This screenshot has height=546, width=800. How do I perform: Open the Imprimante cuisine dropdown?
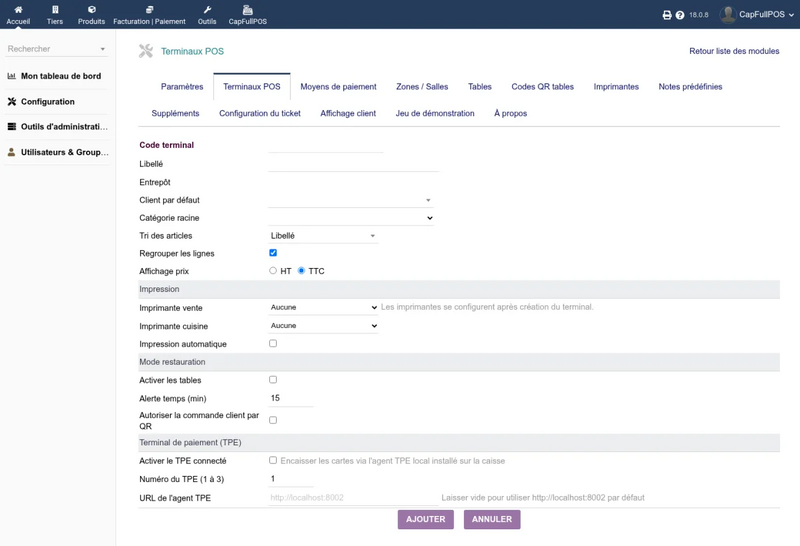coord(323,326)
